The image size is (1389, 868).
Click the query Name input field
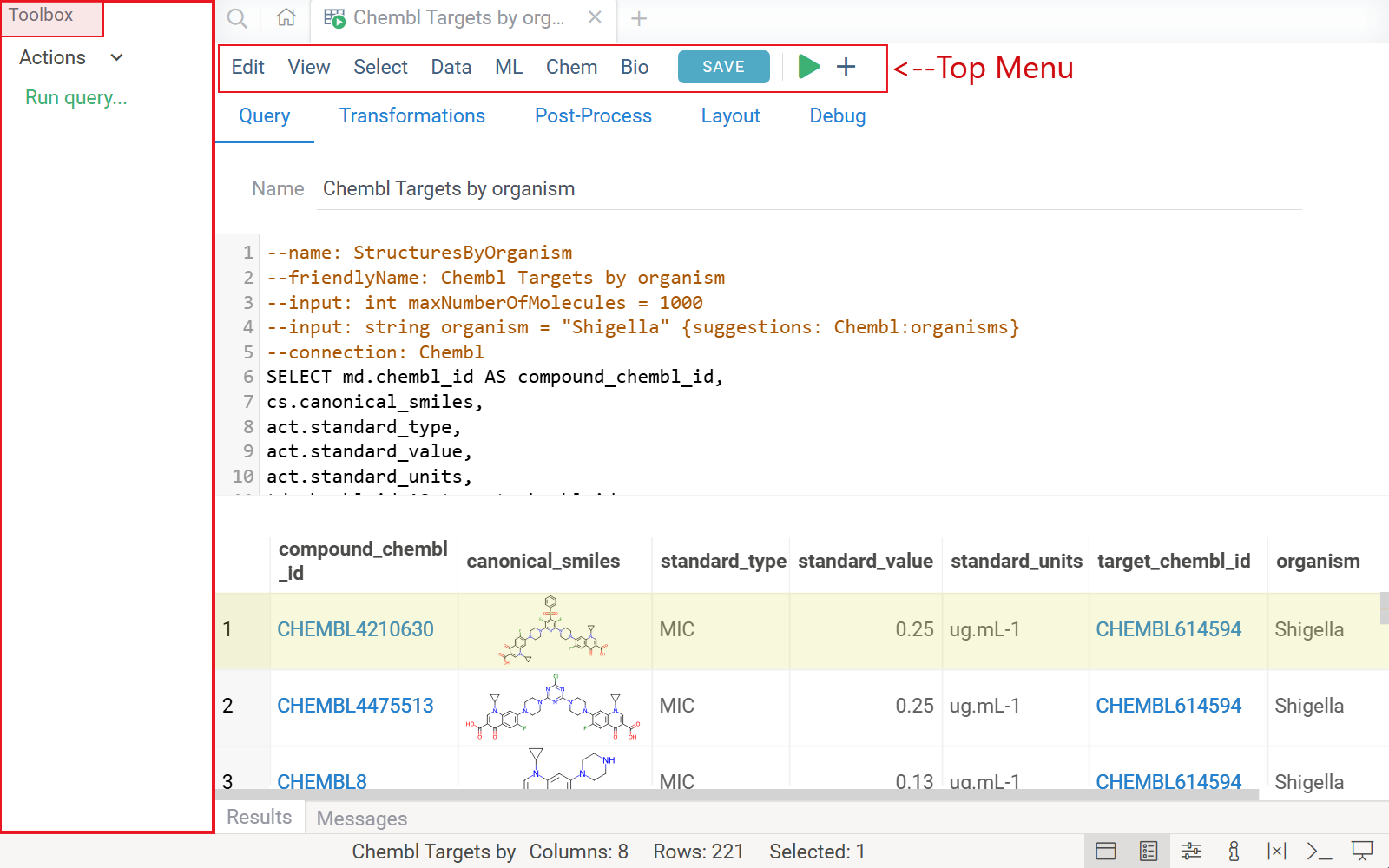[807, 188]
